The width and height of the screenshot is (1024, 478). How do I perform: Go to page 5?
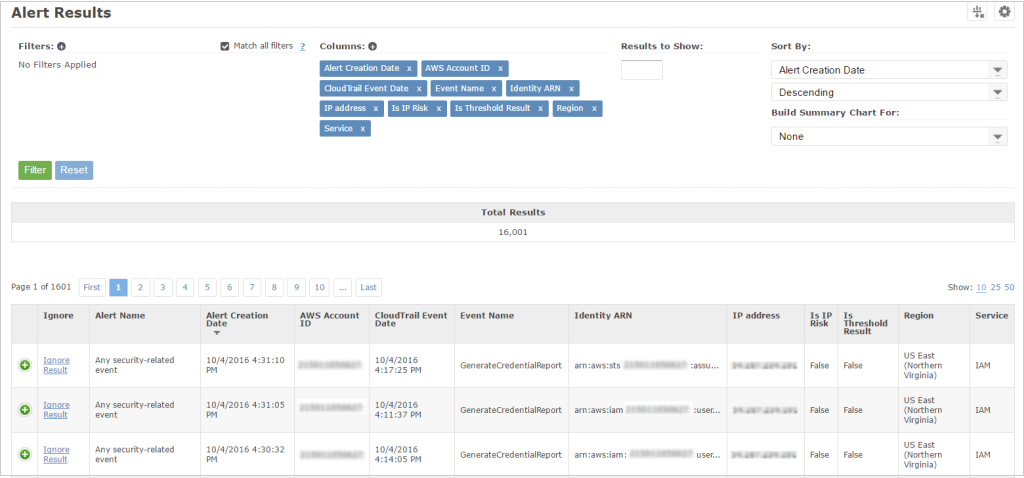coord(208,287)
